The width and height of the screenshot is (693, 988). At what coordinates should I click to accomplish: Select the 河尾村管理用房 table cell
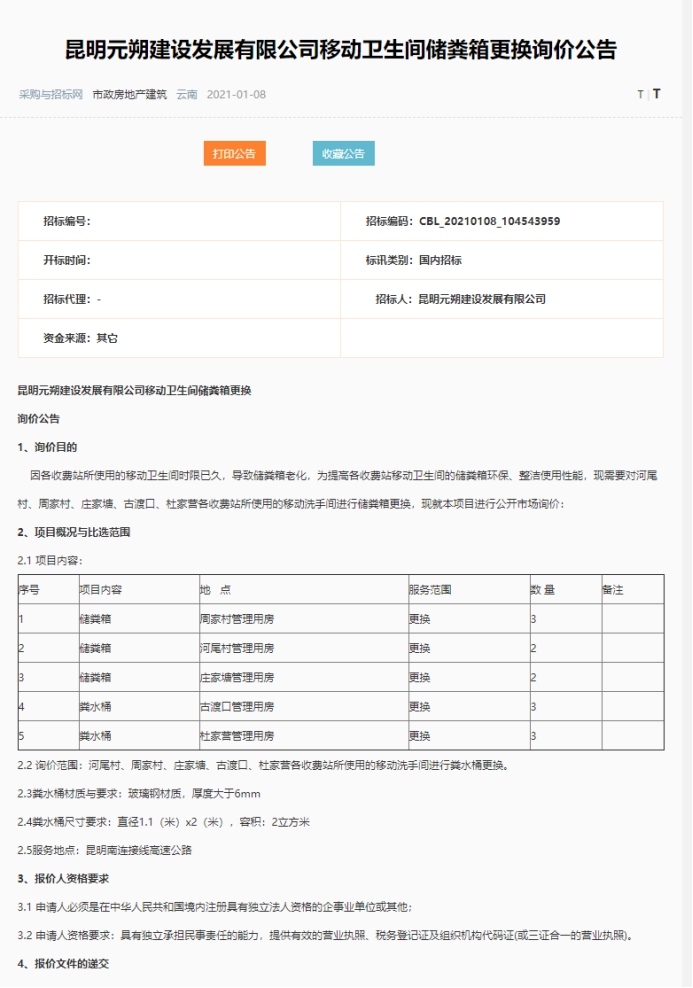point(237,648)
